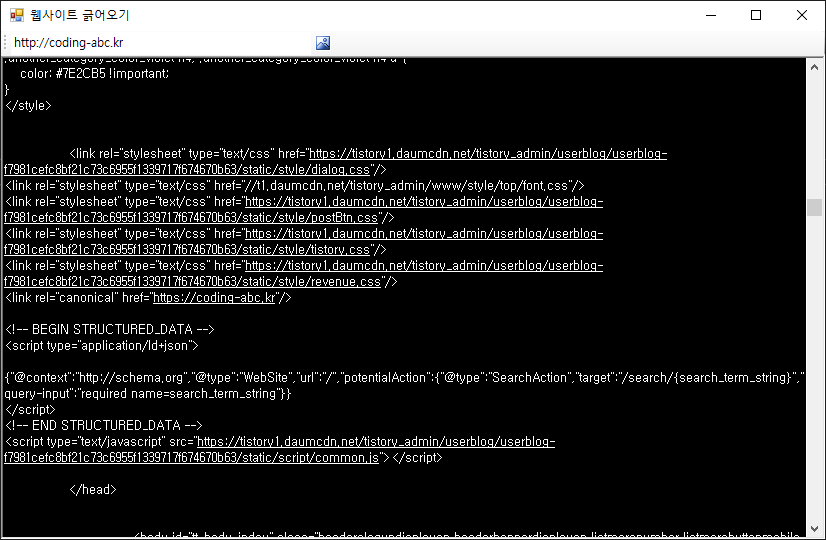
Task: Open the canonical https://coding-abc.kr link
Action: point(214,298)
